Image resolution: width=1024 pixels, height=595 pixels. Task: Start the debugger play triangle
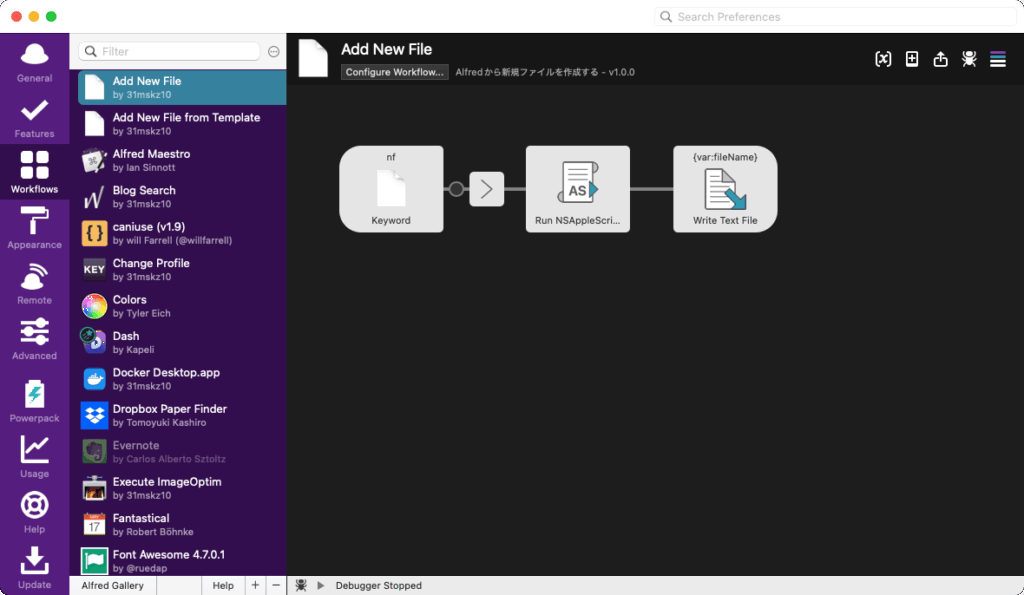321,585
